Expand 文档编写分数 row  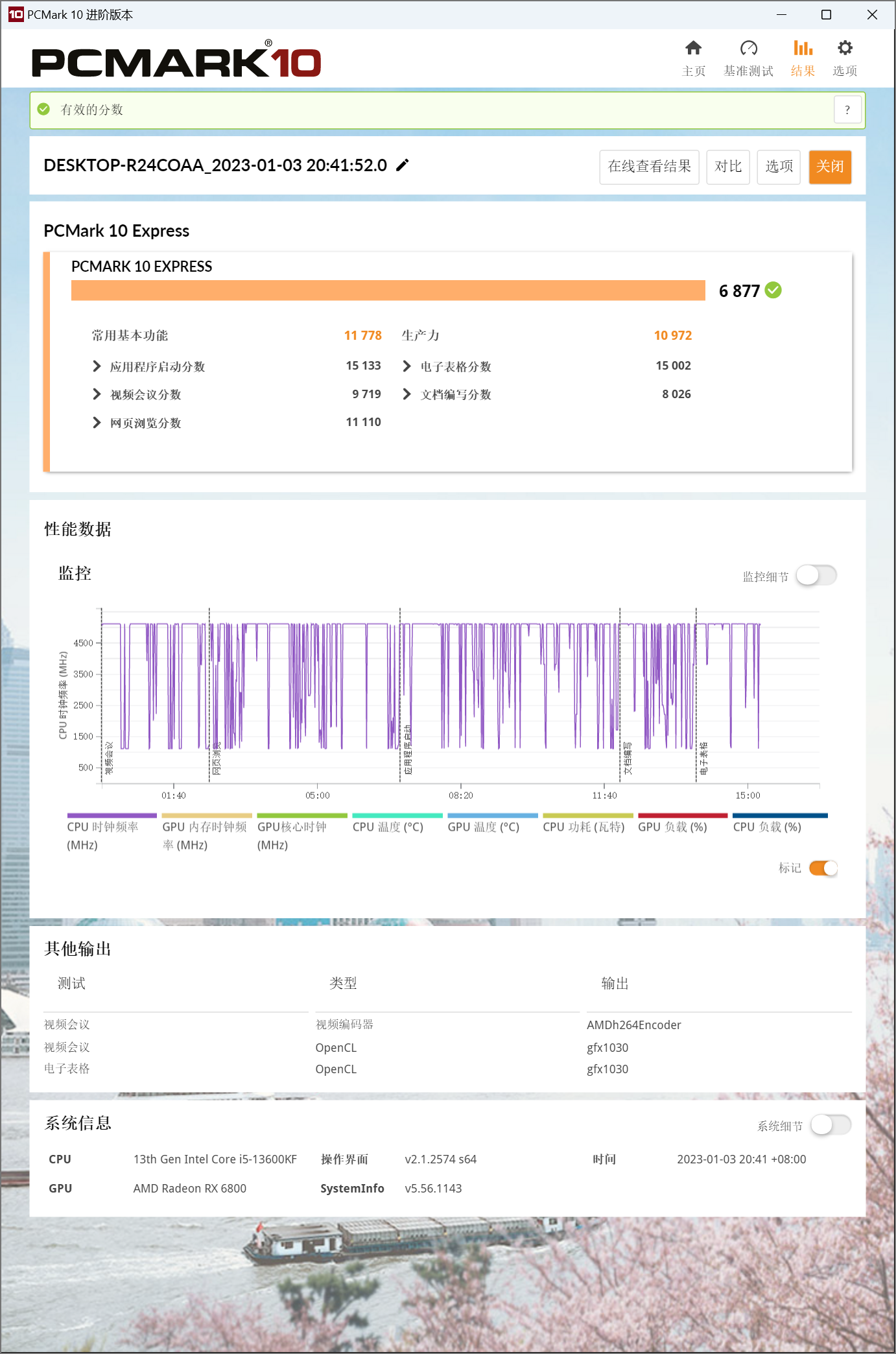pyautogui.click(x=407, y=394)
